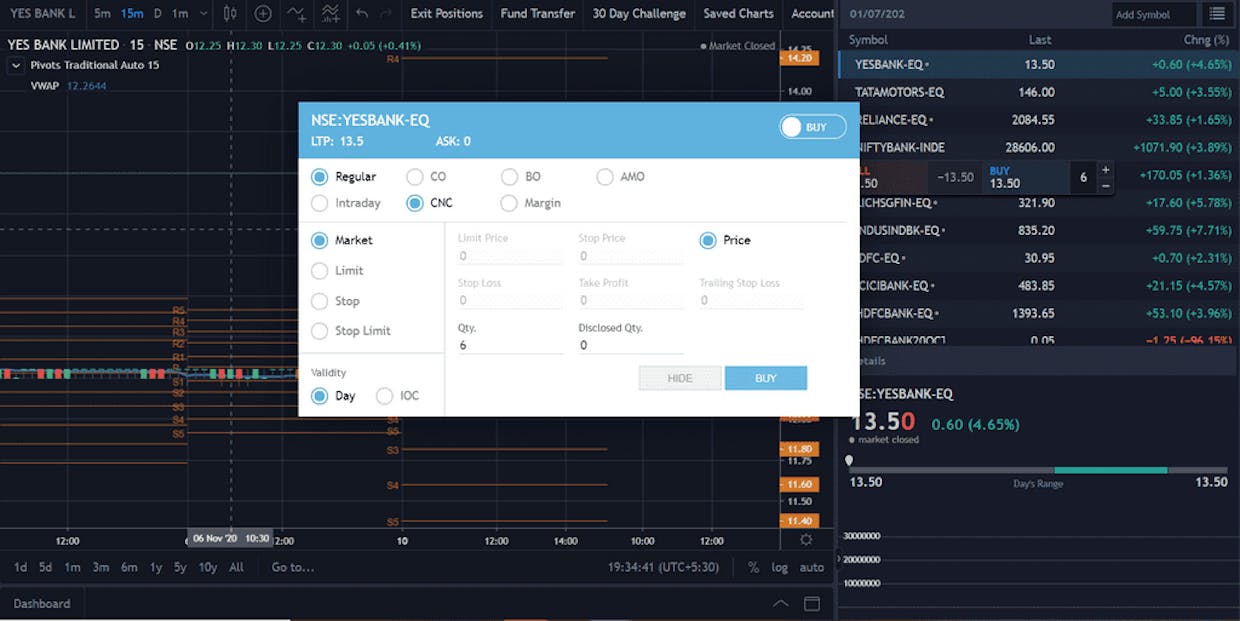The image size is (1240, 621).
Task: Click the blue BUY button in dialog
Action: (x=766, y=378)
